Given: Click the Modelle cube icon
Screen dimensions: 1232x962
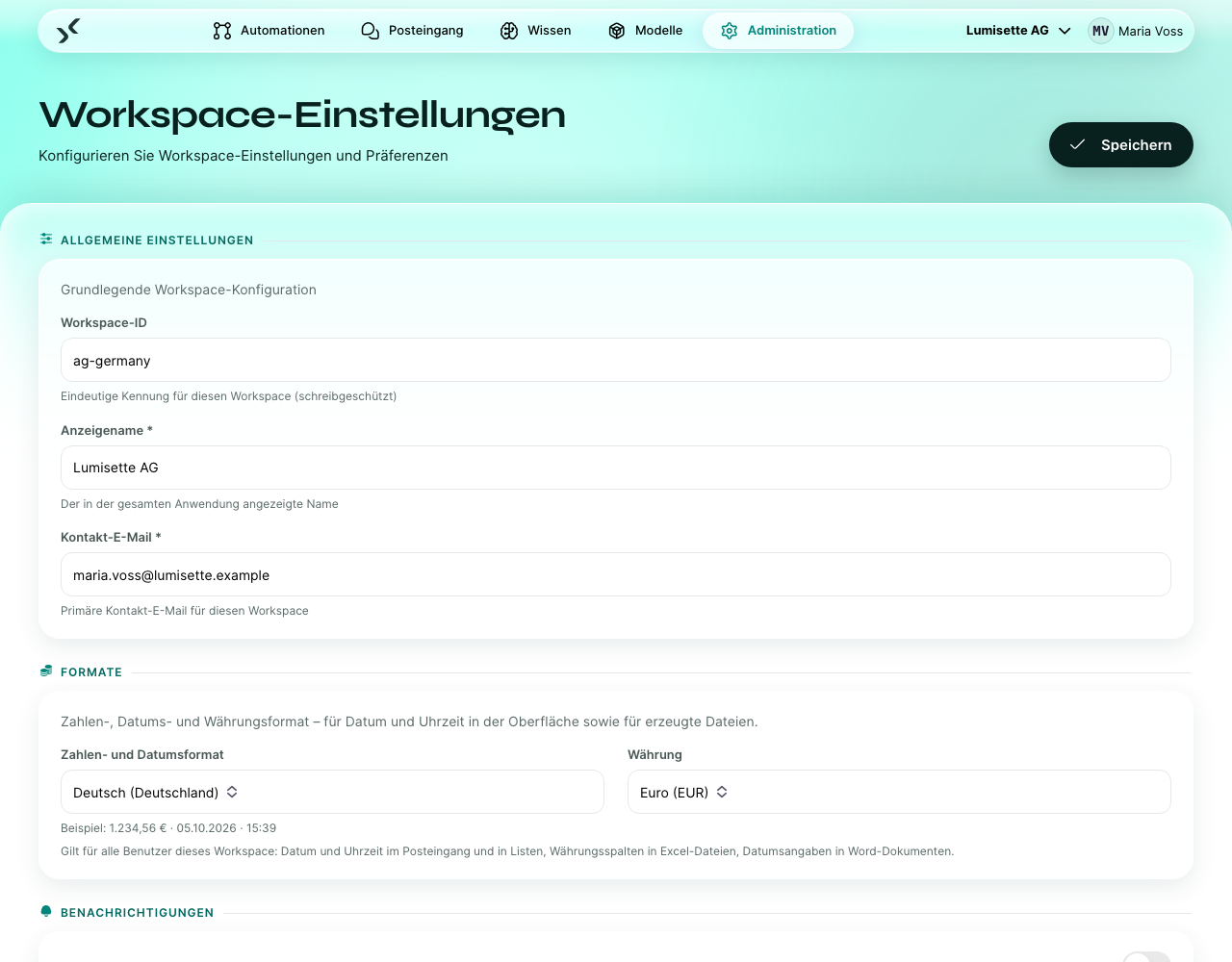Looking at the screenshot, I should point(617,31).
